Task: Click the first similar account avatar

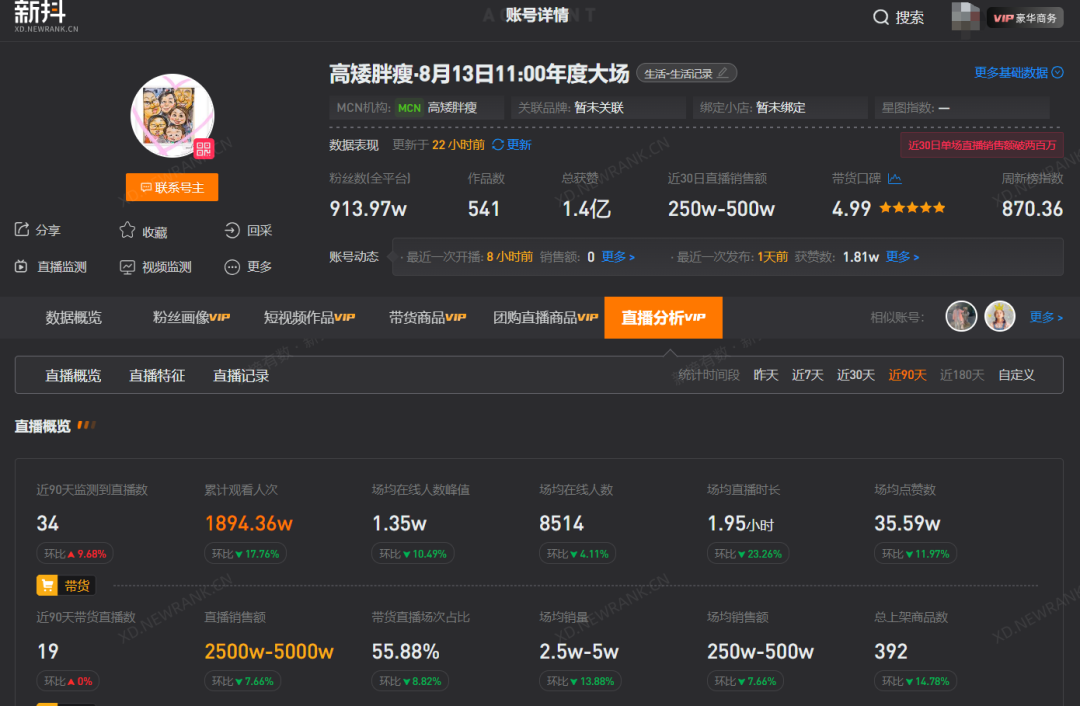Action: point(961,317)
